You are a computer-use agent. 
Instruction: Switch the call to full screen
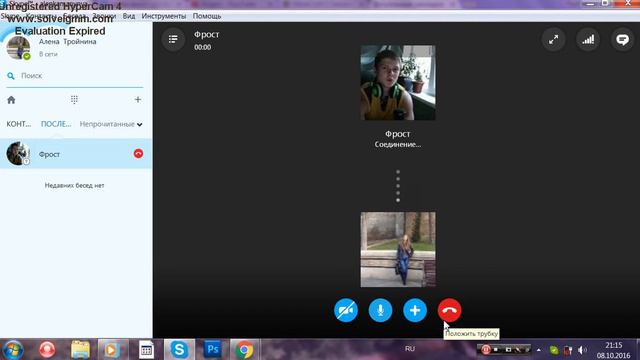(553, 40)
